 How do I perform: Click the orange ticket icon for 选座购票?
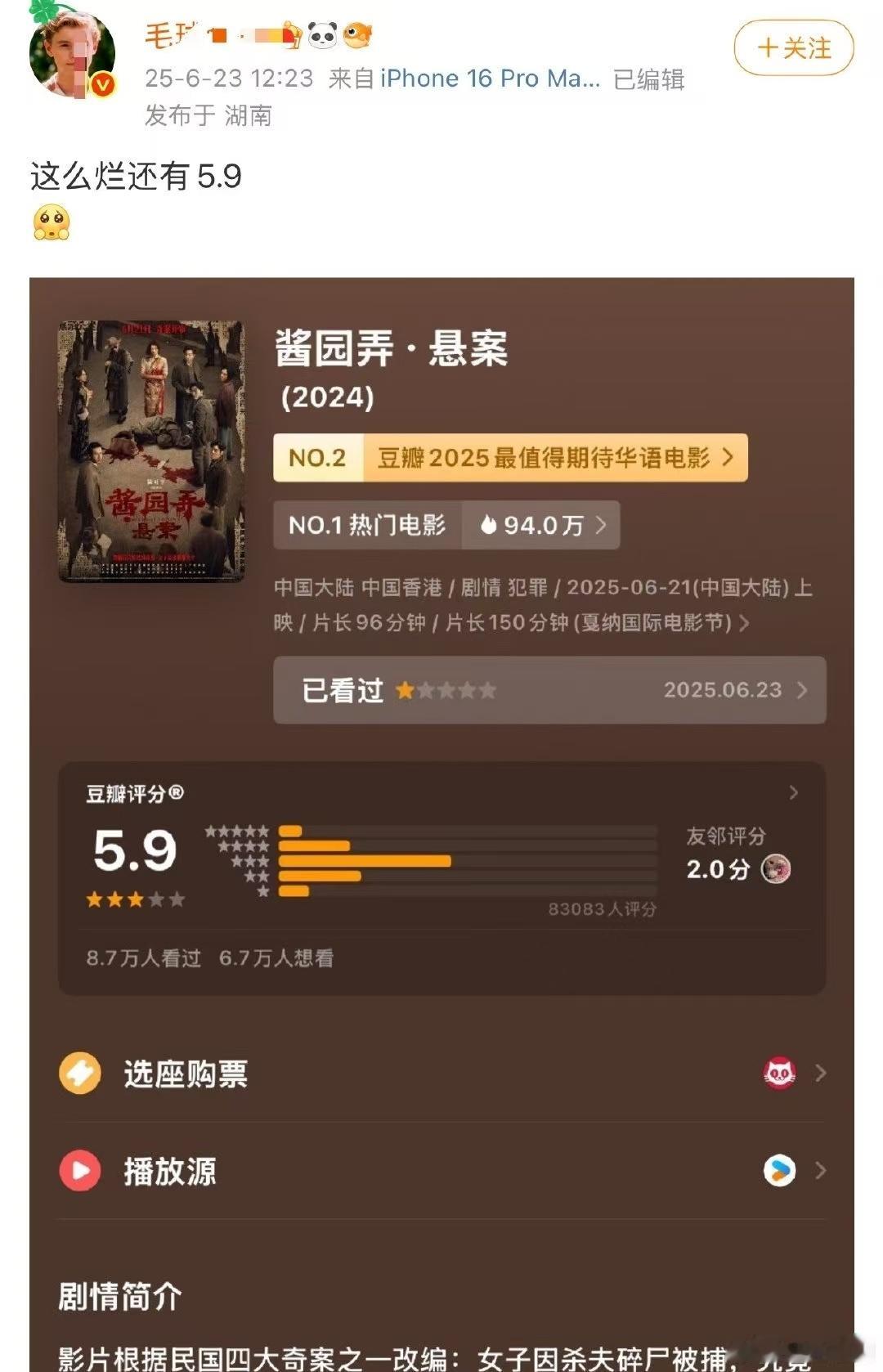[x=80, y=1073]
